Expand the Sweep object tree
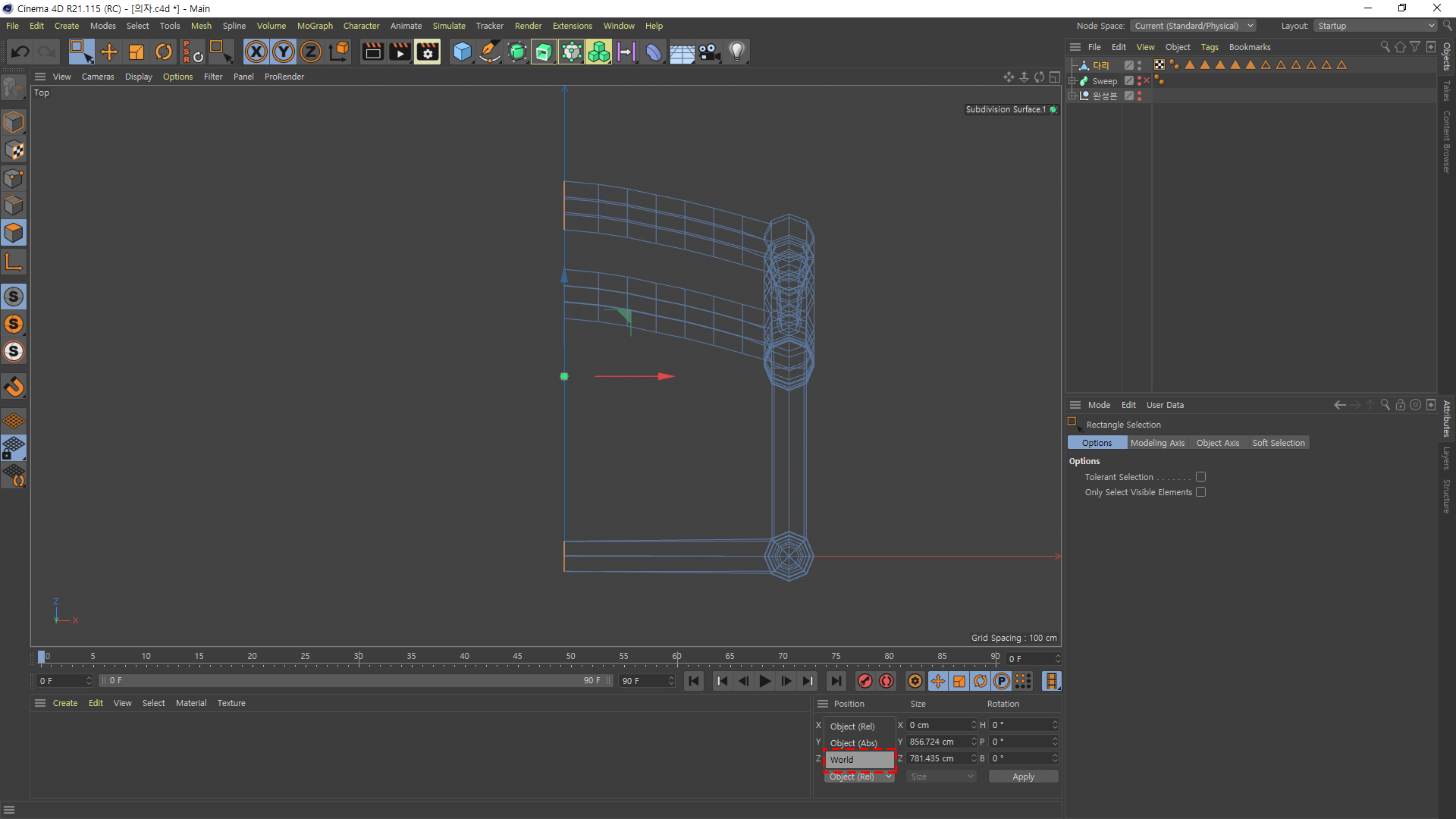 [1072, 80]
